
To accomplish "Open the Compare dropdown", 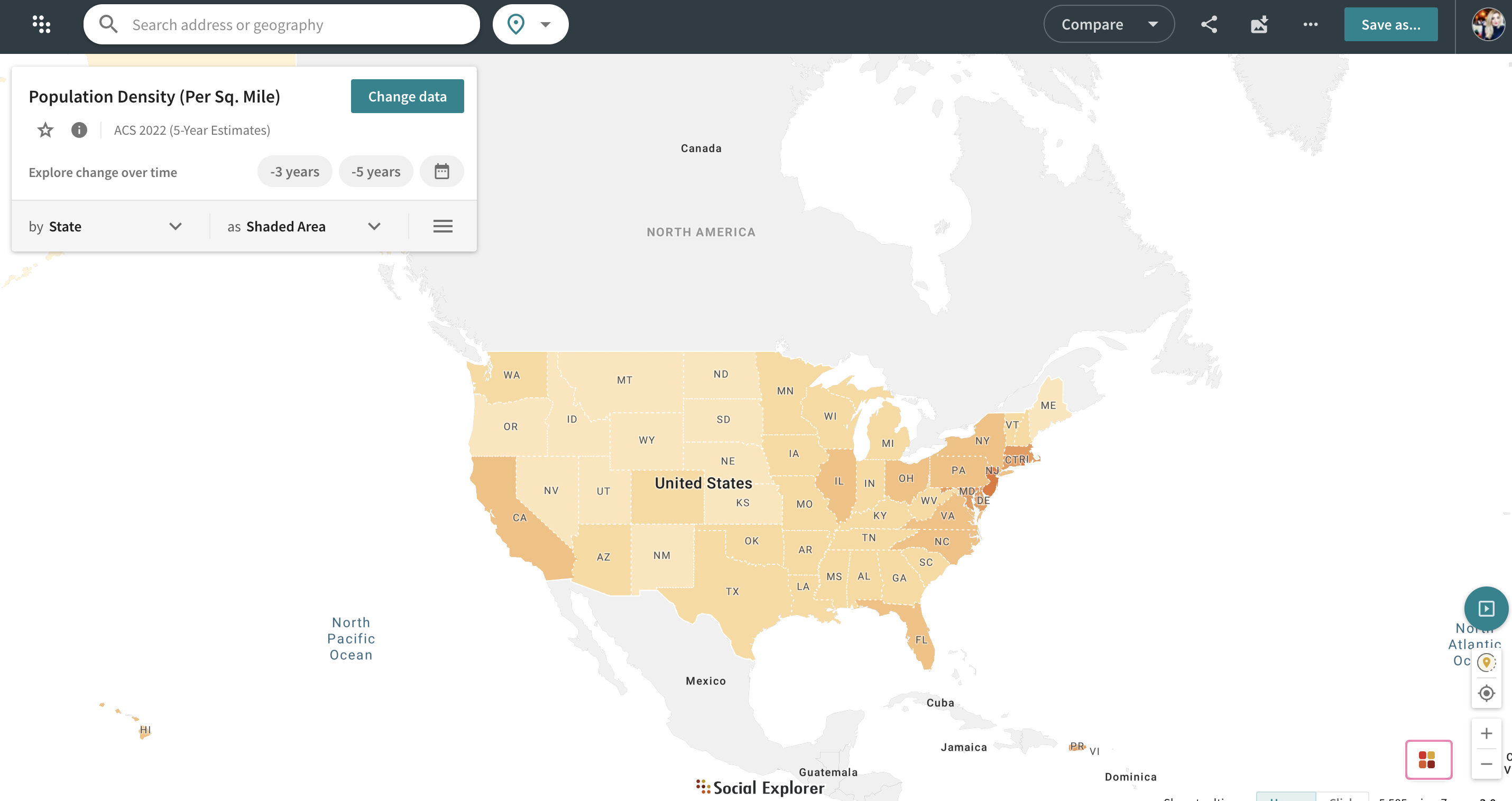I will 1108,24.
